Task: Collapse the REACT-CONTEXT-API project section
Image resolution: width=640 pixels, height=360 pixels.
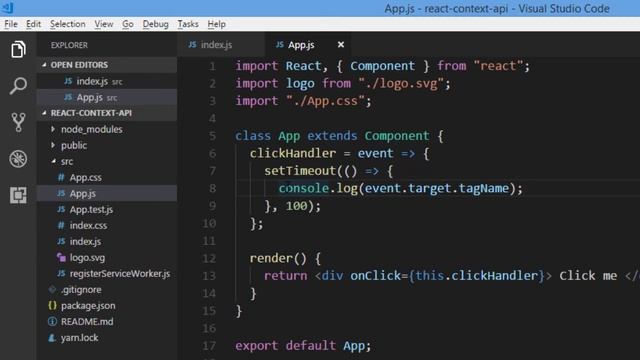Action: tap(44, 113)
